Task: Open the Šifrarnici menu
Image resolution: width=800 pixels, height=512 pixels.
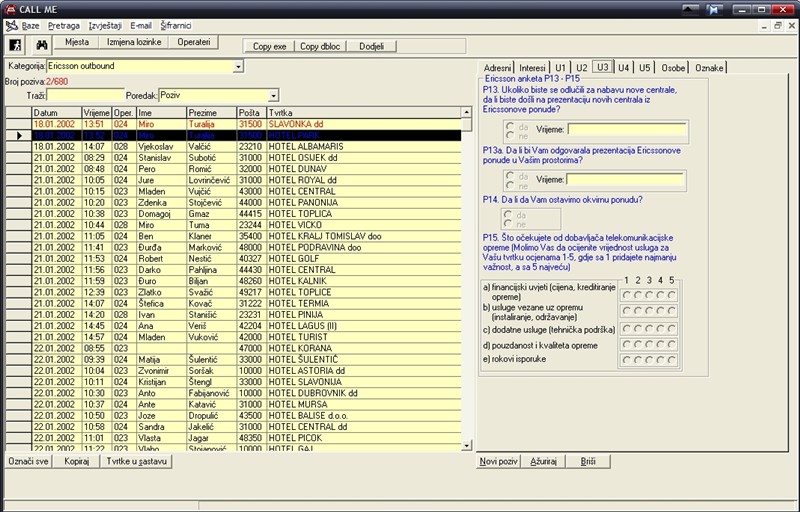Action: point(176,25)
